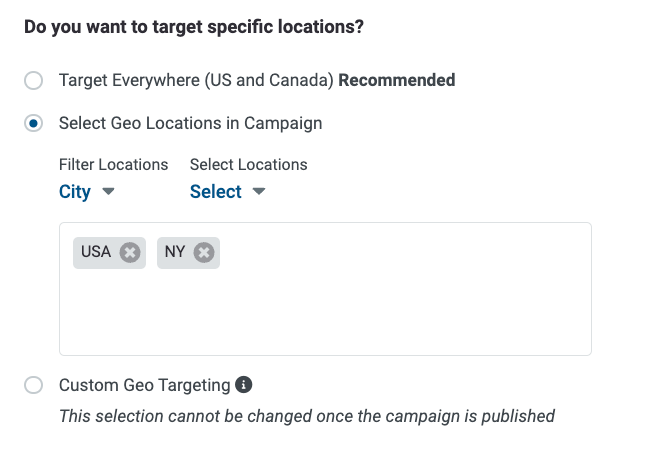Click the USA tag label
The height and width of the screenshot is (458, 648).
[x=96, y=252]
